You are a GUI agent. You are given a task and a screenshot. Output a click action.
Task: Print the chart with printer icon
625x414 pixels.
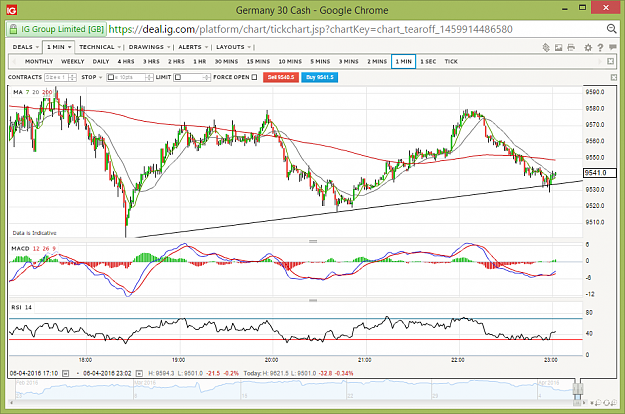571,47
